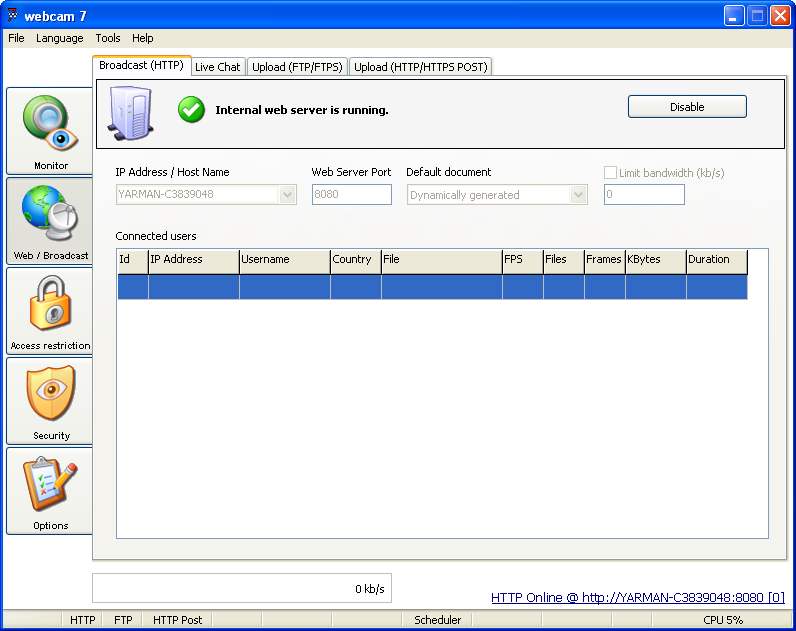Click the Web Server Port field

(x=352, y=194)
